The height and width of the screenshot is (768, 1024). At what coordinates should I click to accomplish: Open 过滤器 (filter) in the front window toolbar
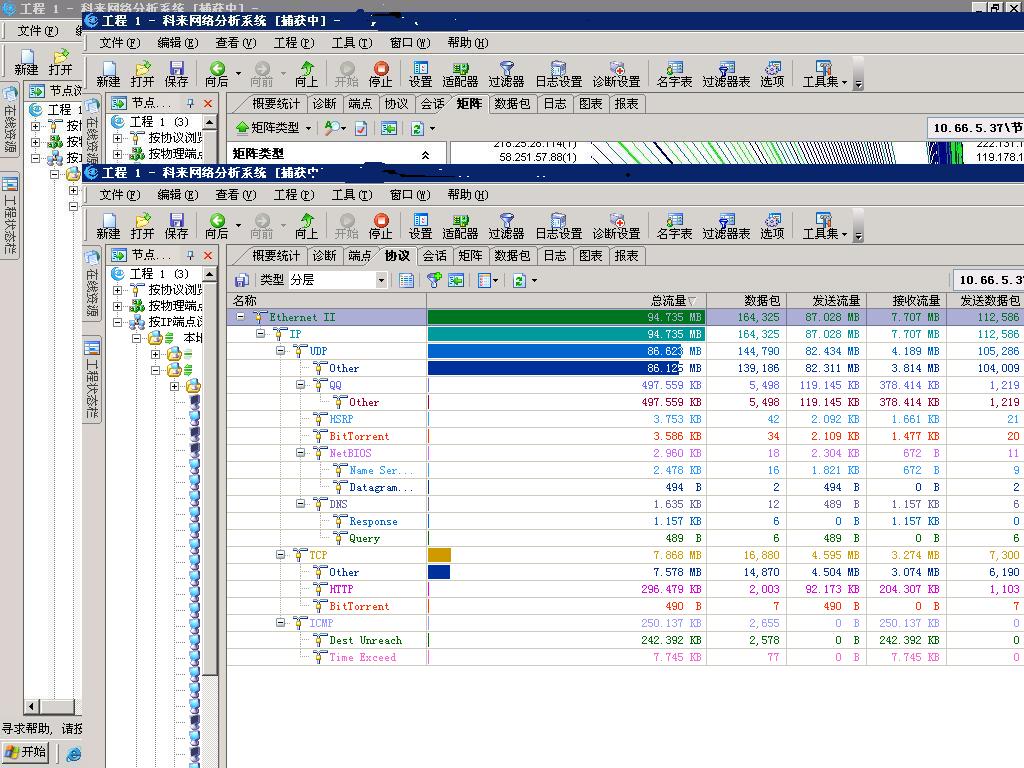coord(506,225)
